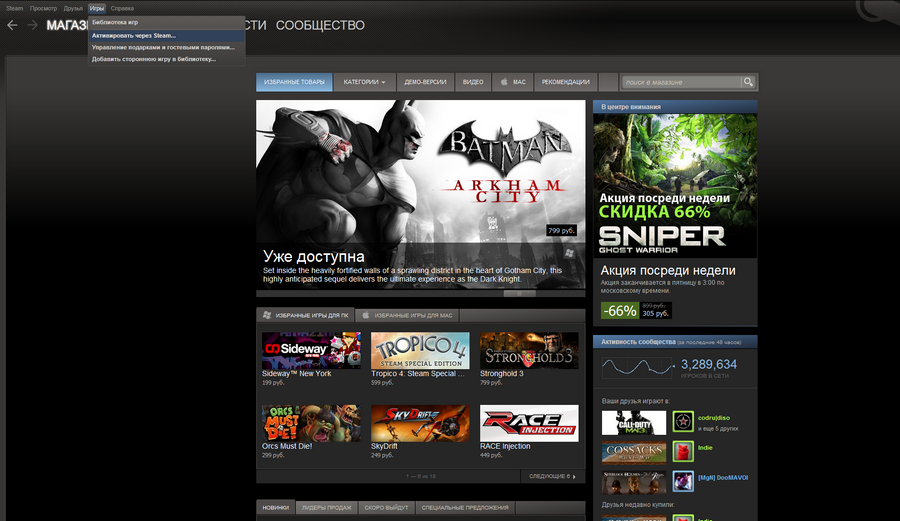The image size is (900, 521).
Task: Open the Batman Arkham City banner
Action: coord(421,194)
